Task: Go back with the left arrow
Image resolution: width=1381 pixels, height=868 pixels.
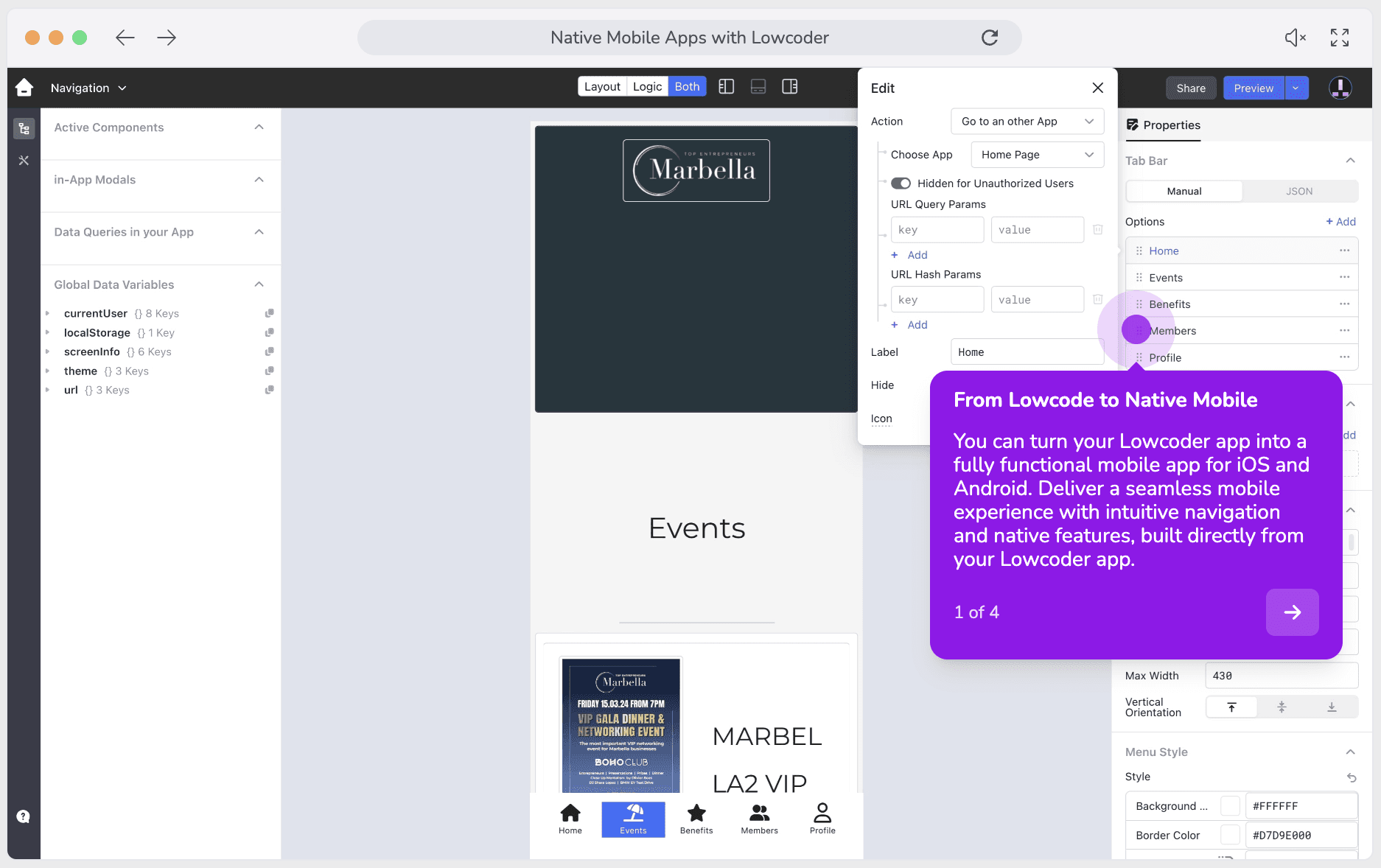Action: [x=125, y=38]
